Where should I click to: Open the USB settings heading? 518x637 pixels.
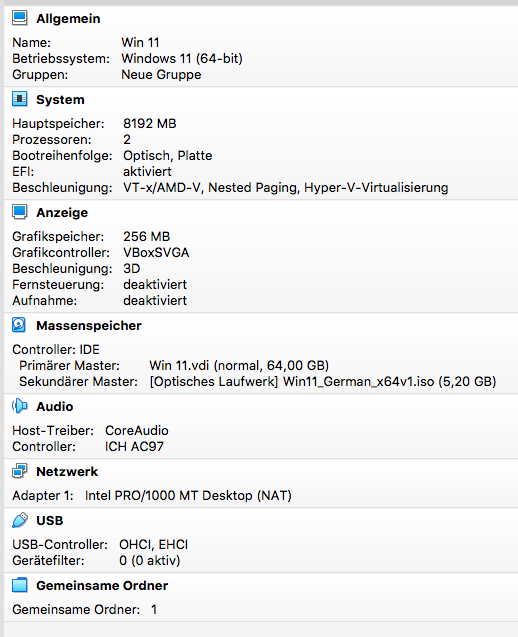point(50,520)
